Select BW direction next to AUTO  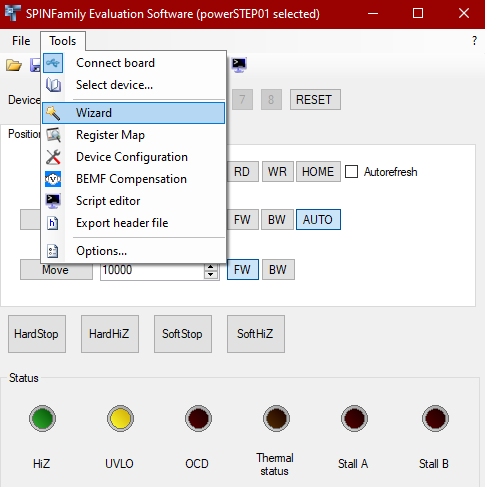click(277, 220)
